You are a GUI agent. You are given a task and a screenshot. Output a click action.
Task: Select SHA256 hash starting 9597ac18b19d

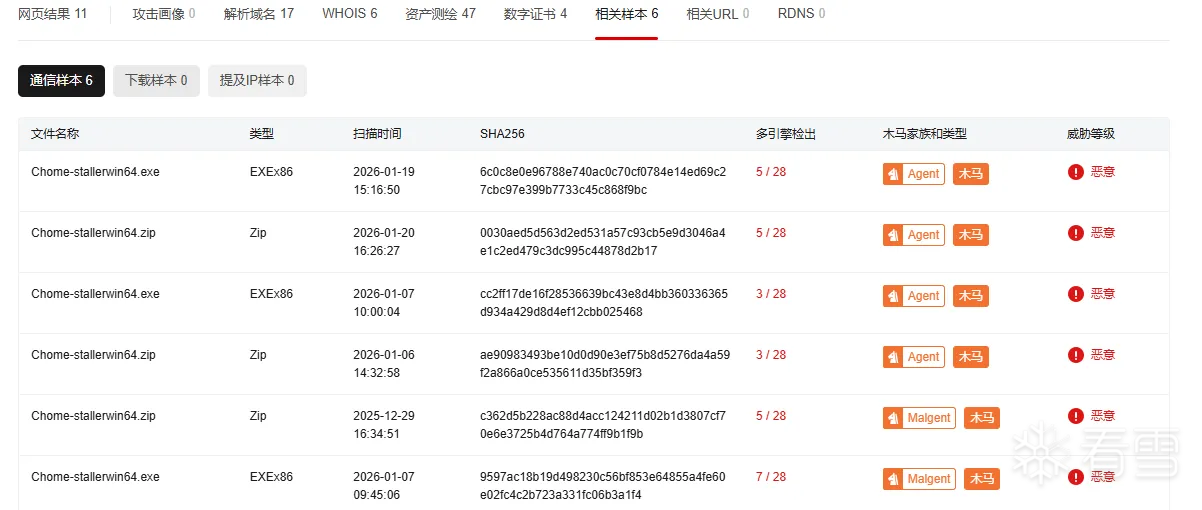tap(603, 486)
